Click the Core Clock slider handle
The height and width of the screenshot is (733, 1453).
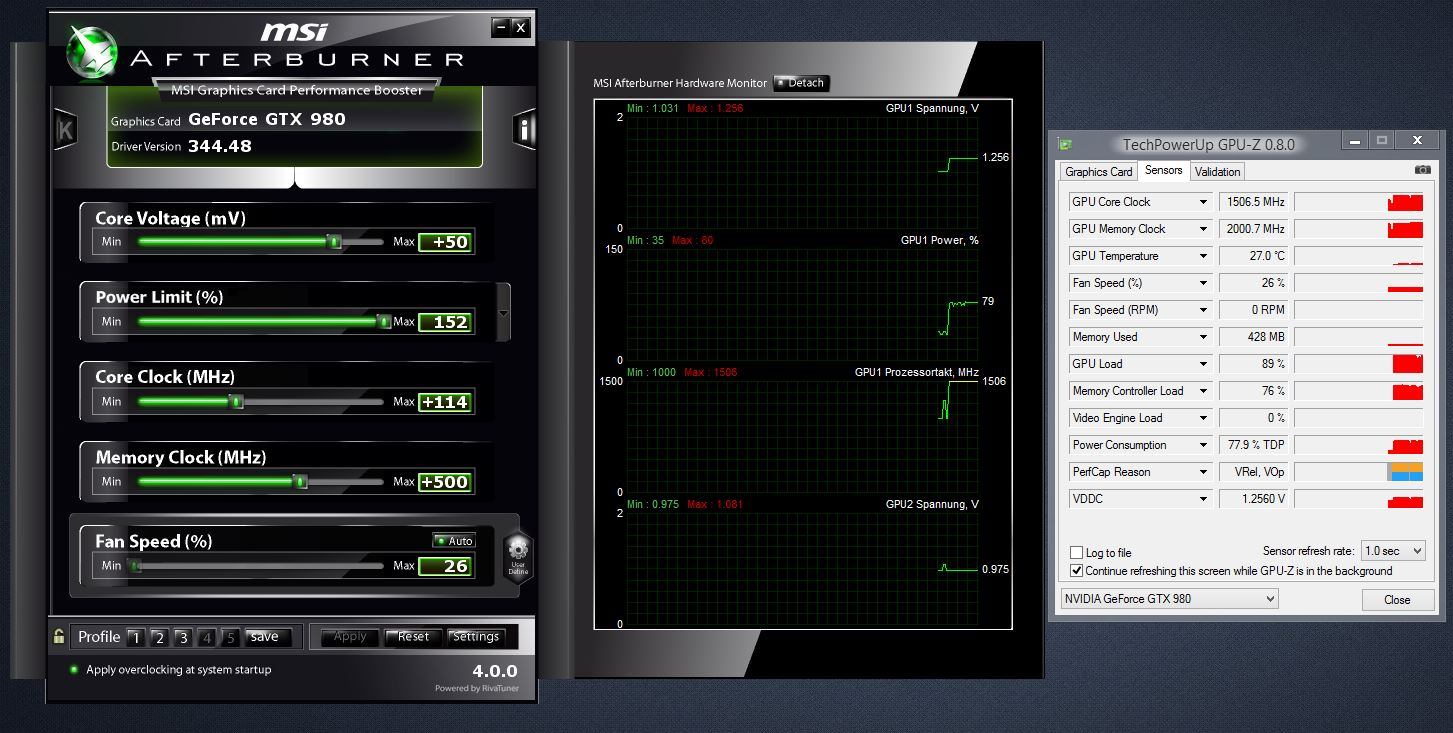(237, 402)
